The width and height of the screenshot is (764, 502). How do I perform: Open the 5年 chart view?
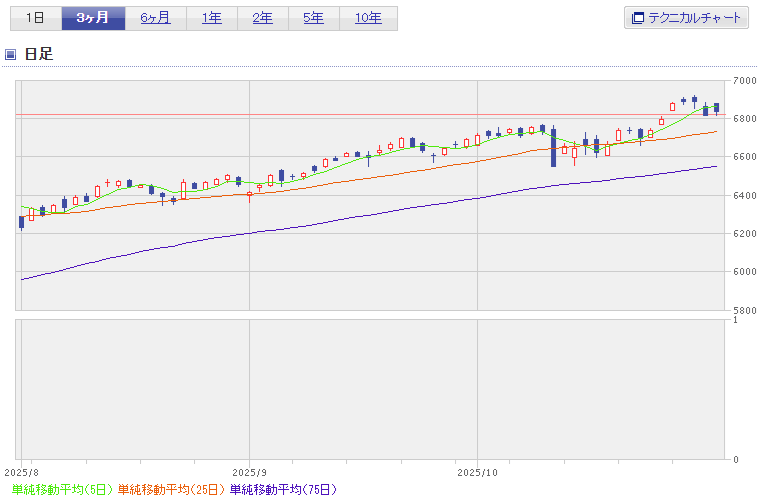[x=313, y=18]
